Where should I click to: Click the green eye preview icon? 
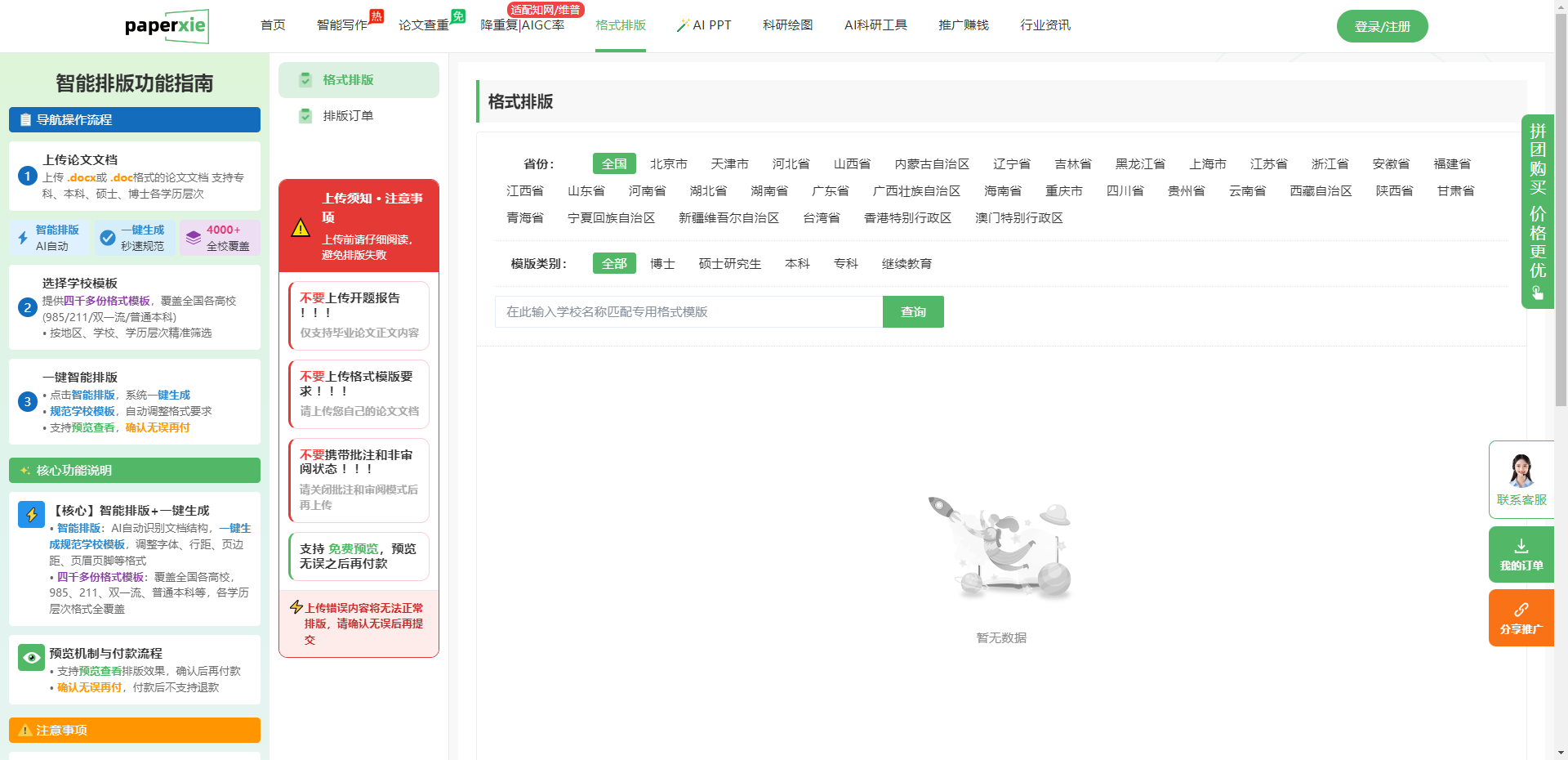click(x=31, y=657)
